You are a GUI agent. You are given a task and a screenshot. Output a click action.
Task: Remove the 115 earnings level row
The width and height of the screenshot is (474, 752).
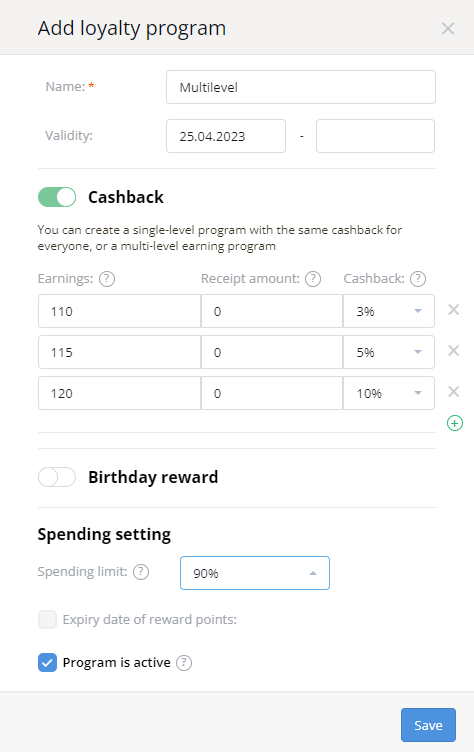pos(453,351)
